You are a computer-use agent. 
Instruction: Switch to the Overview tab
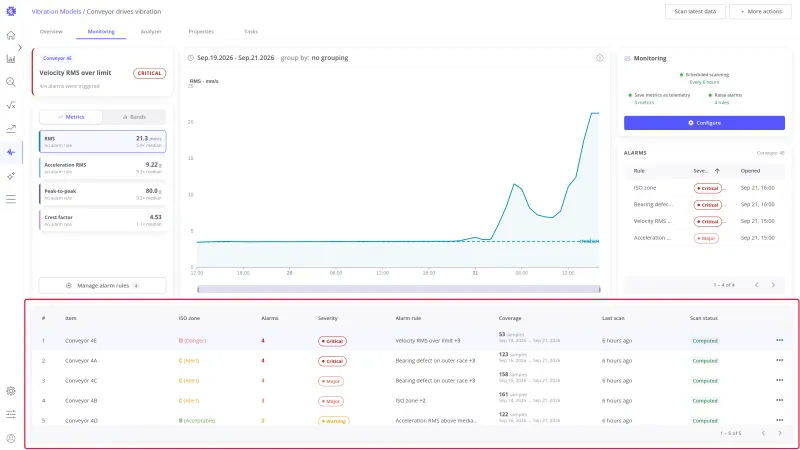click(x=51, y=32)
